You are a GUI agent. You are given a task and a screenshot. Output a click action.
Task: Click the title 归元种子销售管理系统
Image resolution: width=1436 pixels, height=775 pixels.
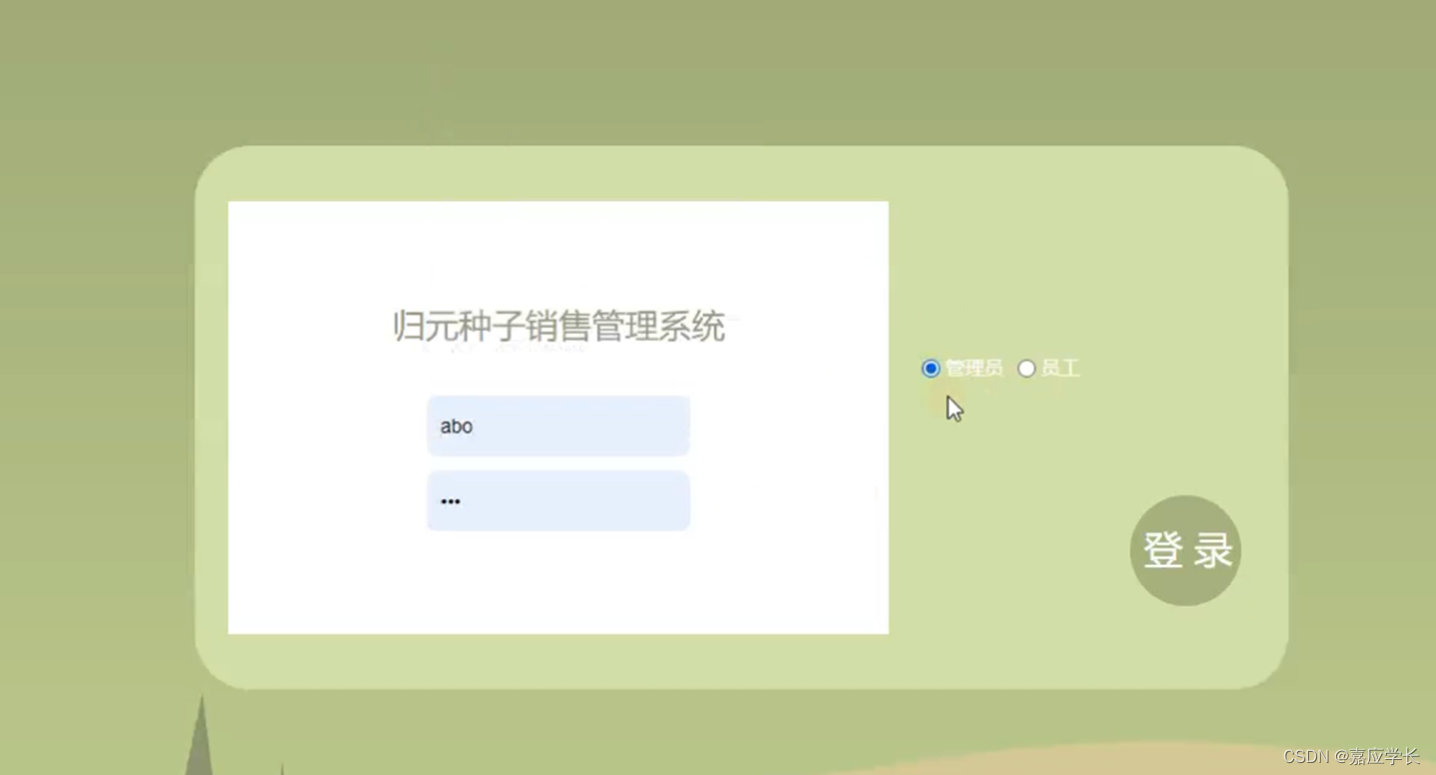tap(559, 327)
